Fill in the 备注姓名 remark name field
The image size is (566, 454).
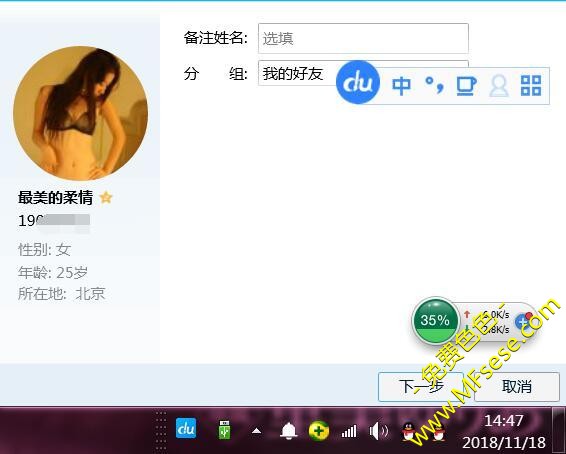click(363, 38)
